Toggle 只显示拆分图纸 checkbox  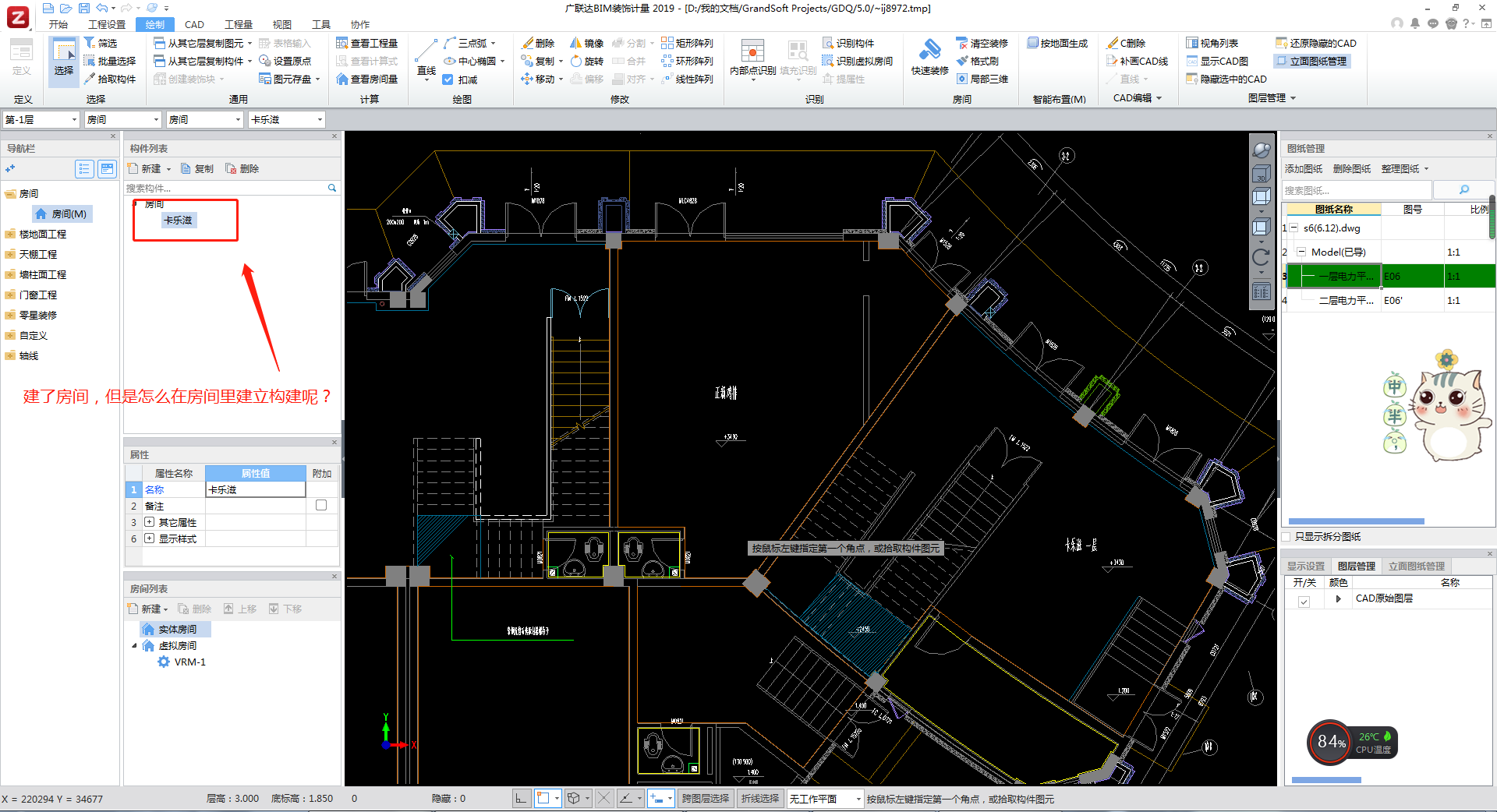pyautogui.click(x=1286, y=537)
